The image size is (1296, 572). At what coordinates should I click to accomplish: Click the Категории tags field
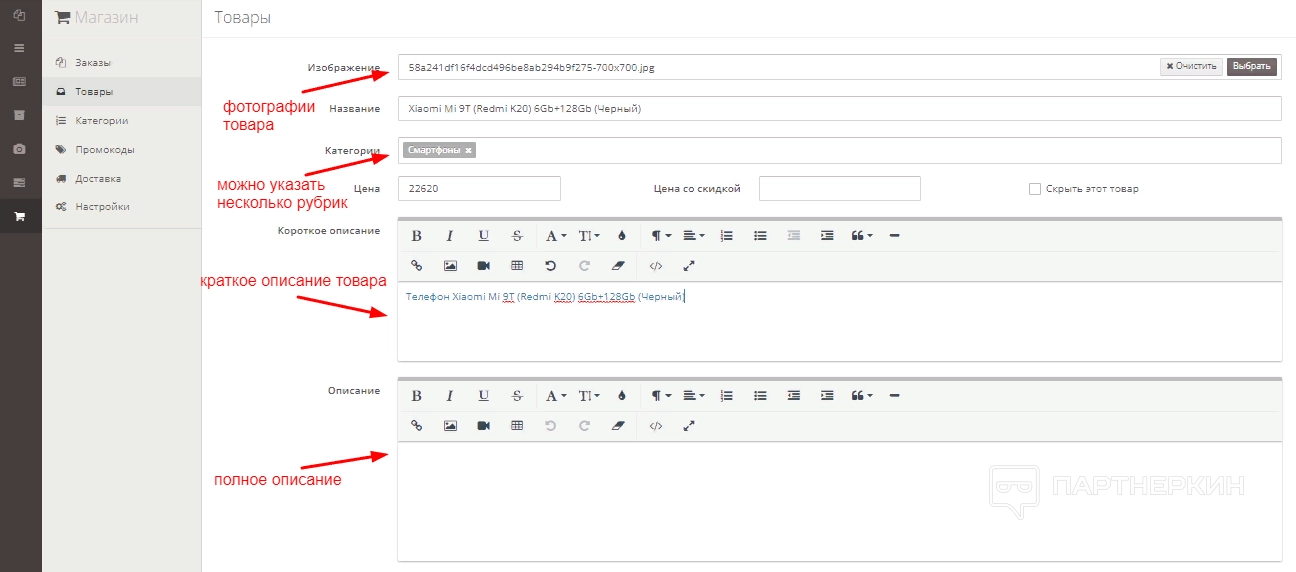point(839,150)
